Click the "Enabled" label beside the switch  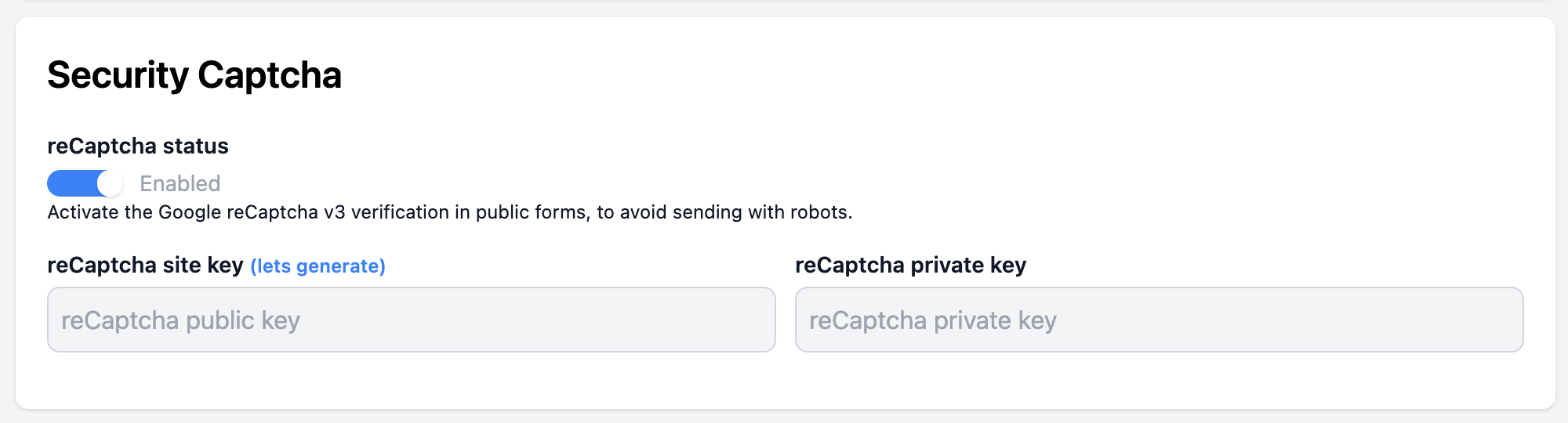pos(180,183)
